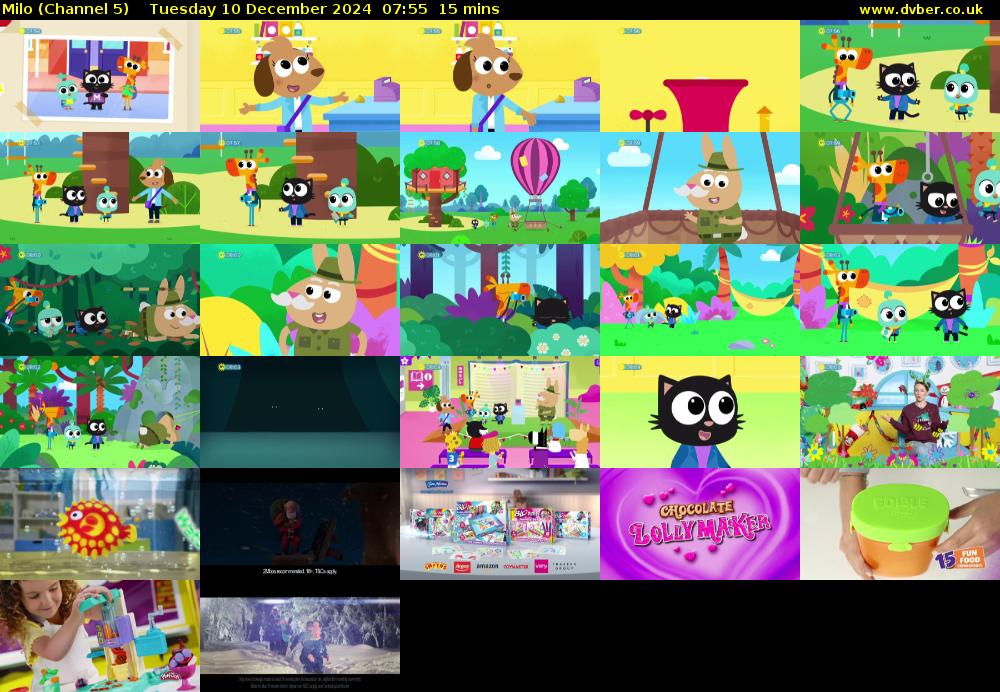
Task: Open thumbnail of four characters beside tree trunk
Action: click(99, 188)
